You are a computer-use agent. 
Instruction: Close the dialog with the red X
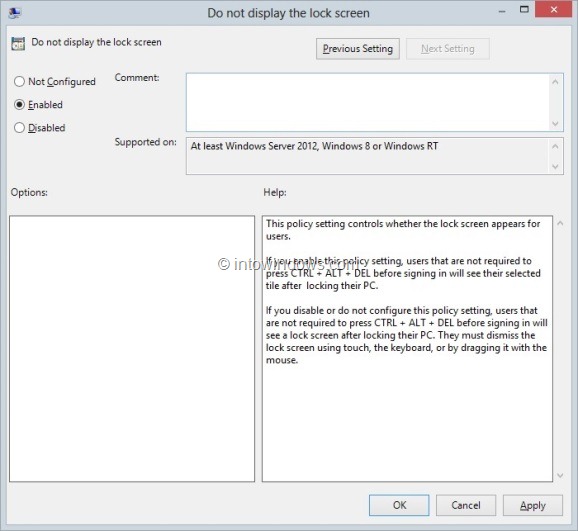(x=554, y=10)
